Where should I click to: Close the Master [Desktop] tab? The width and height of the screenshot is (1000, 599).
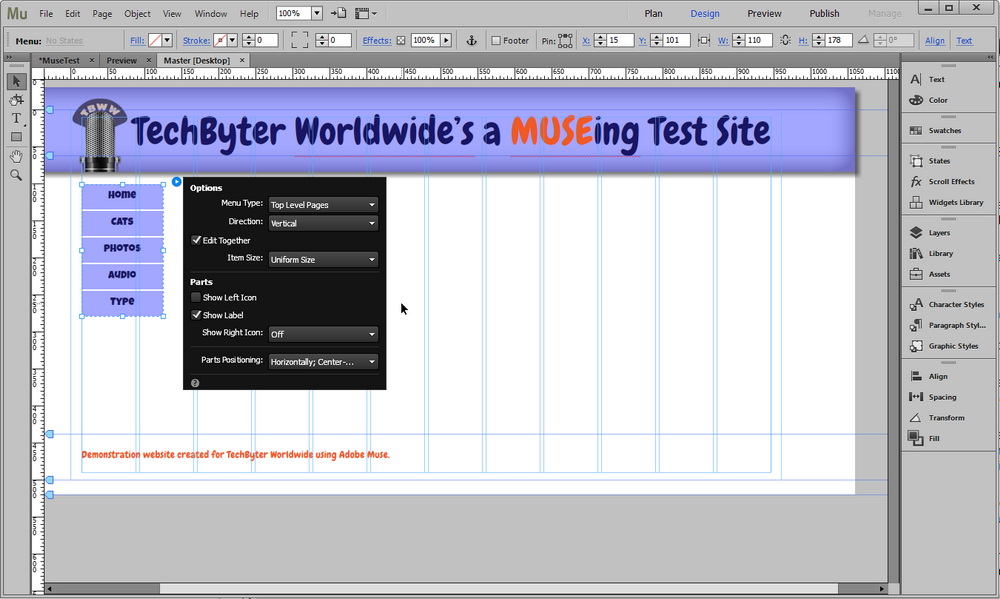pos(242,60)
